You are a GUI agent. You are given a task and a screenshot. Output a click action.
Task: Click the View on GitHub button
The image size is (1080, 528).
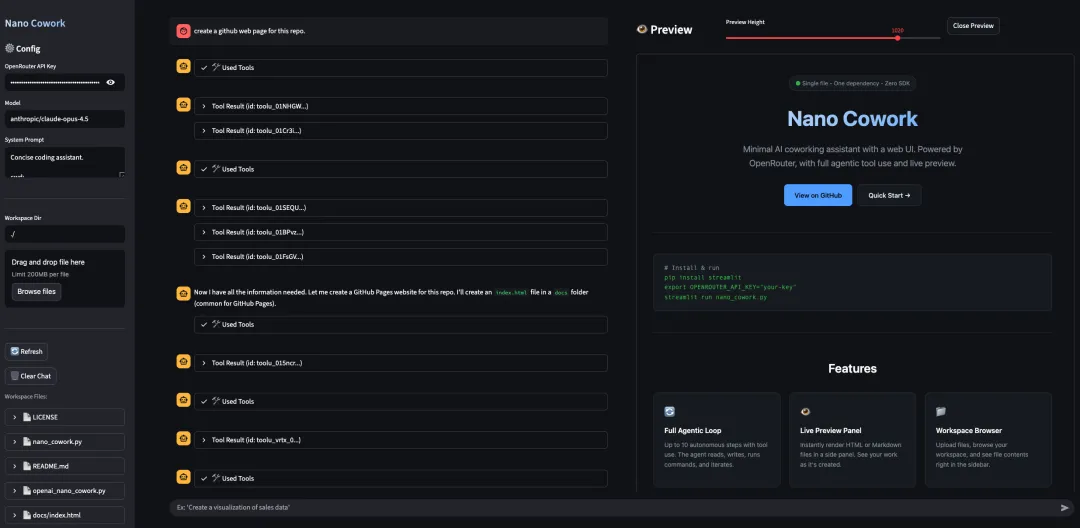point(818,195)
